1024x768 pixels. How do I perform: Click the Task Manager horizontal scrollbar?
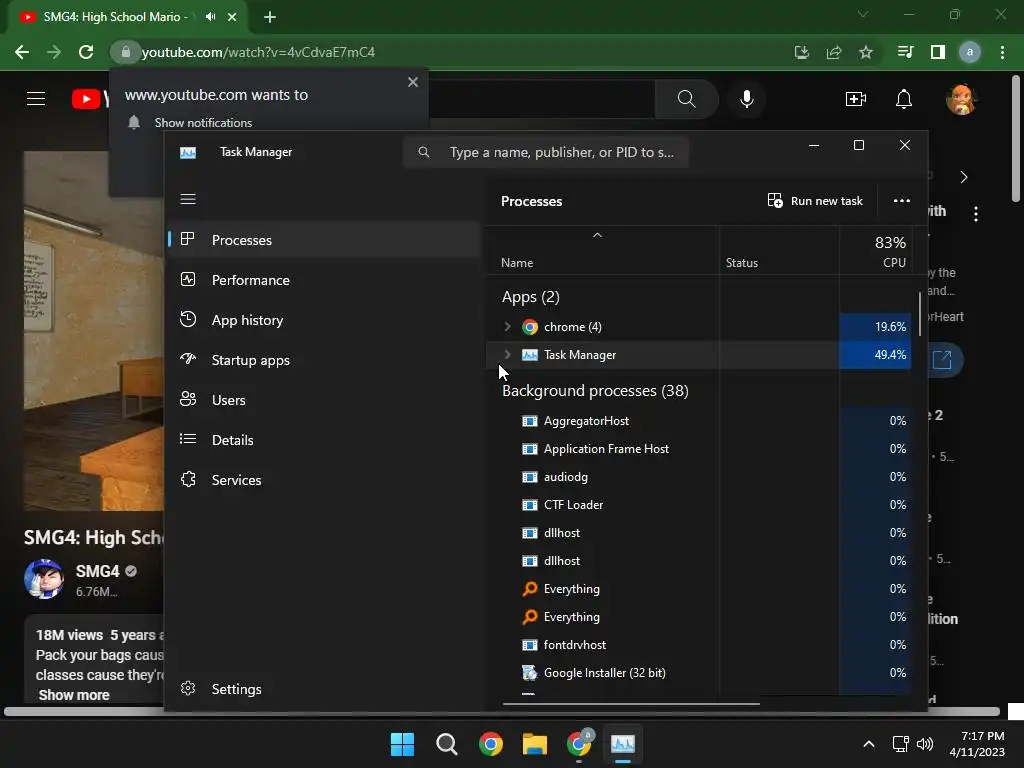tap(631, 704)
